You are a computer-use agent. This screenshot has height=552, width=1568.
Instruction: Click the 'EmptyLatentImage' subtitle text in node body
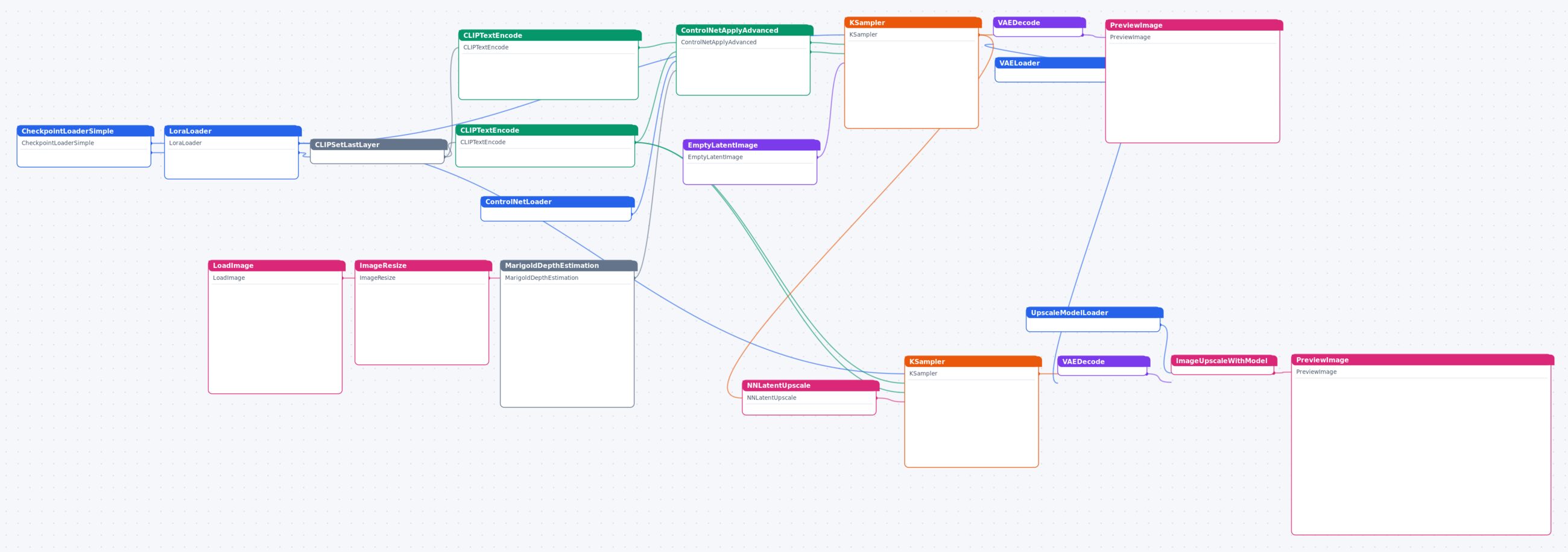(x=715, y=157)
